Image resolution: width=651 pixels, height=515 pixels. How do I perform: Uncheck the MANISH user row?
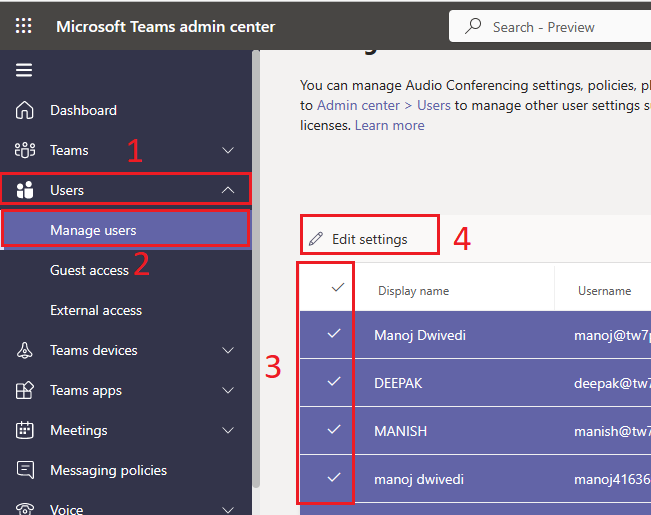click(x=335, y=430)
